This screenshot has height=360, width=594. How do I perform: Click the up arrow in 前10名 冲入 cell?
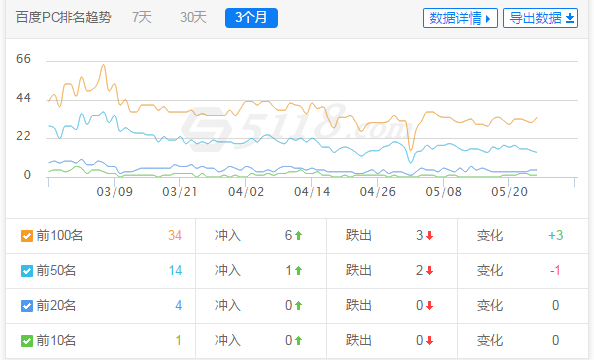point(299,340)
